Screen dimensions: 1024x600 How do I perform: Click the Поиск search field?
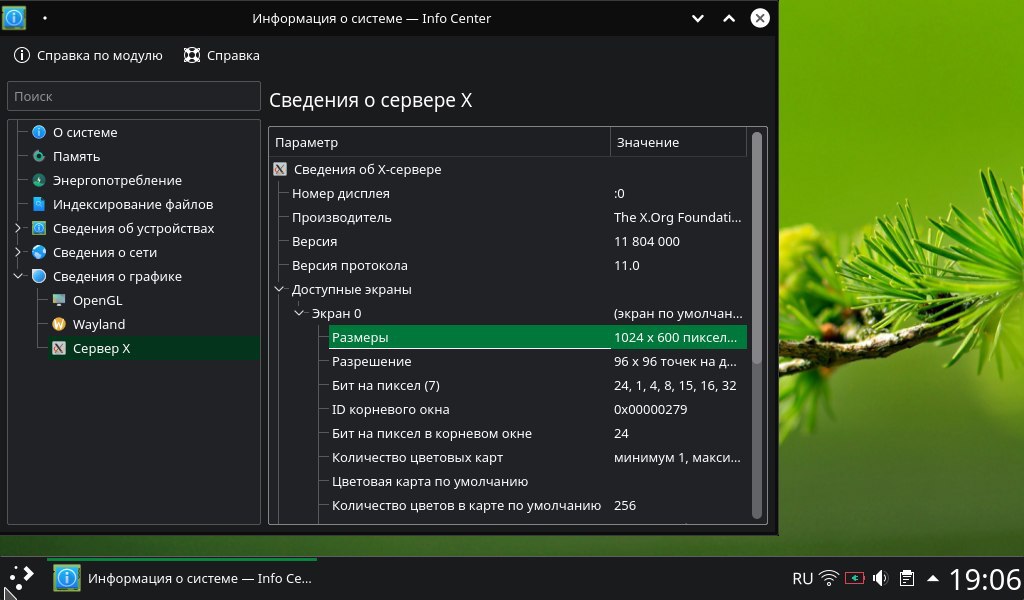(134, 96)
